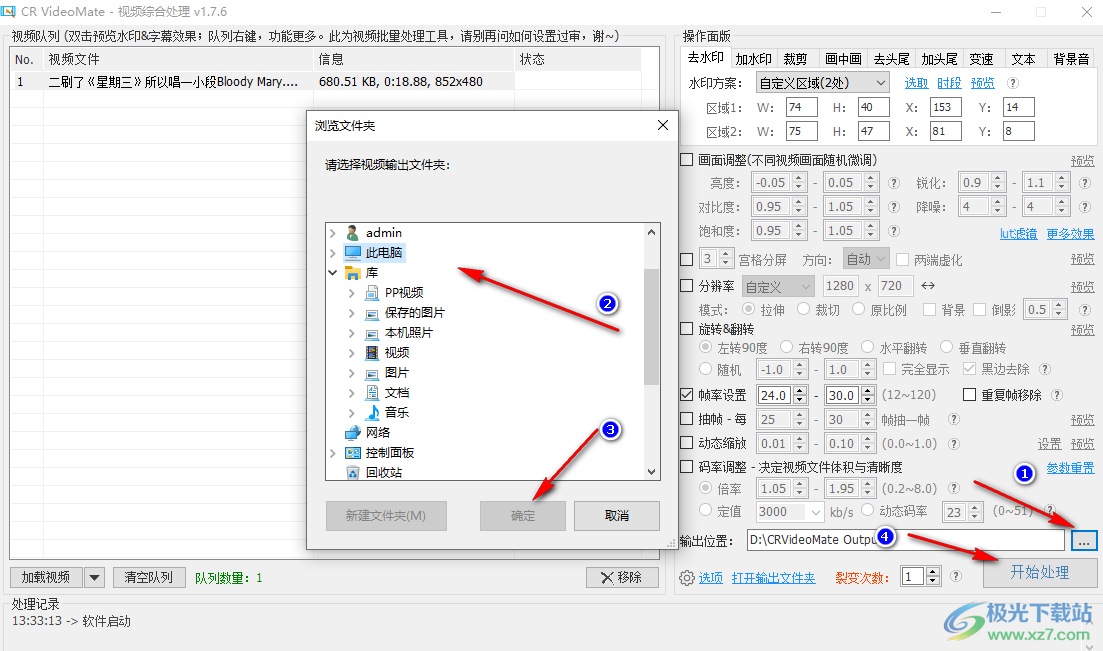Click the 开始处理 button
Screen dimensions: 1103x651
(x=1040, y=572)
